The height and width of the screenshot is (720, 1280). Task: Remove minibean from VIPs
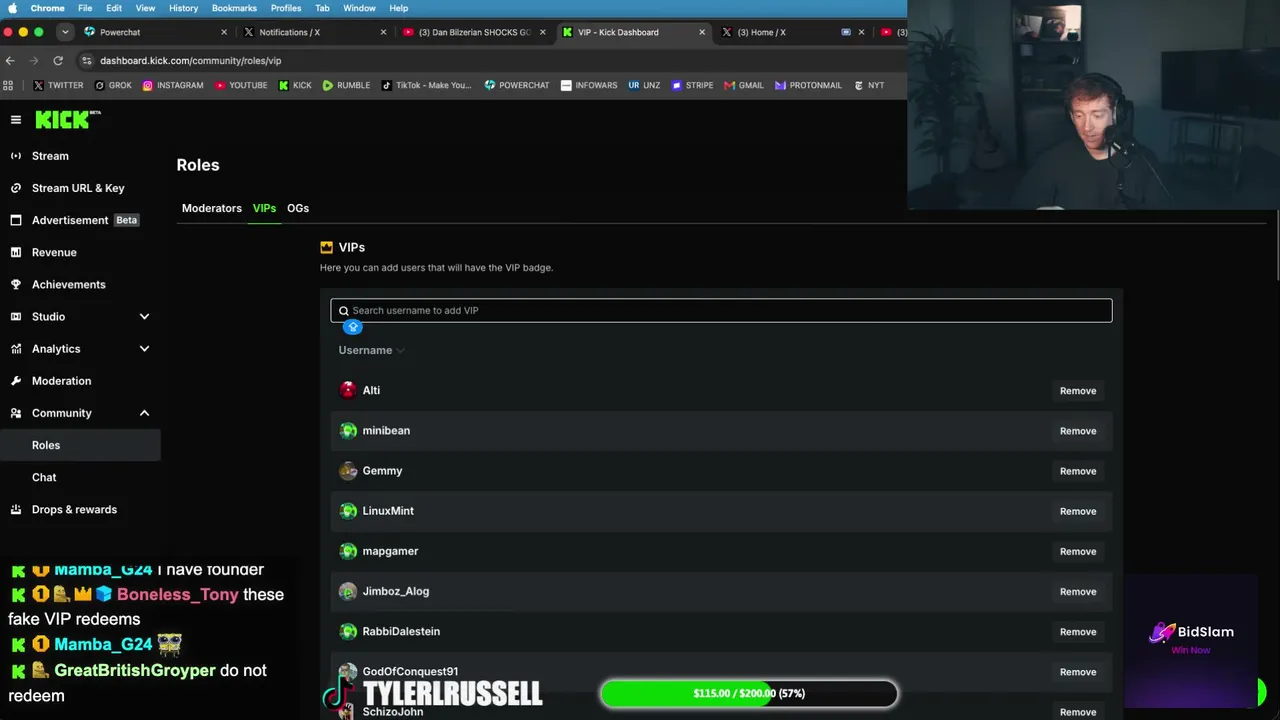1078,431
